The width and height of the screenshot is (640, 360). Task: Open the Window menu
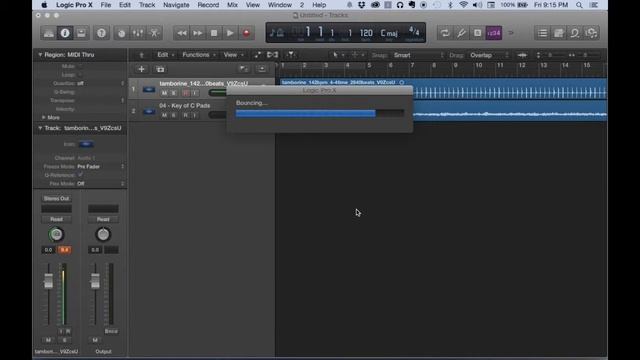click(280, 5)
